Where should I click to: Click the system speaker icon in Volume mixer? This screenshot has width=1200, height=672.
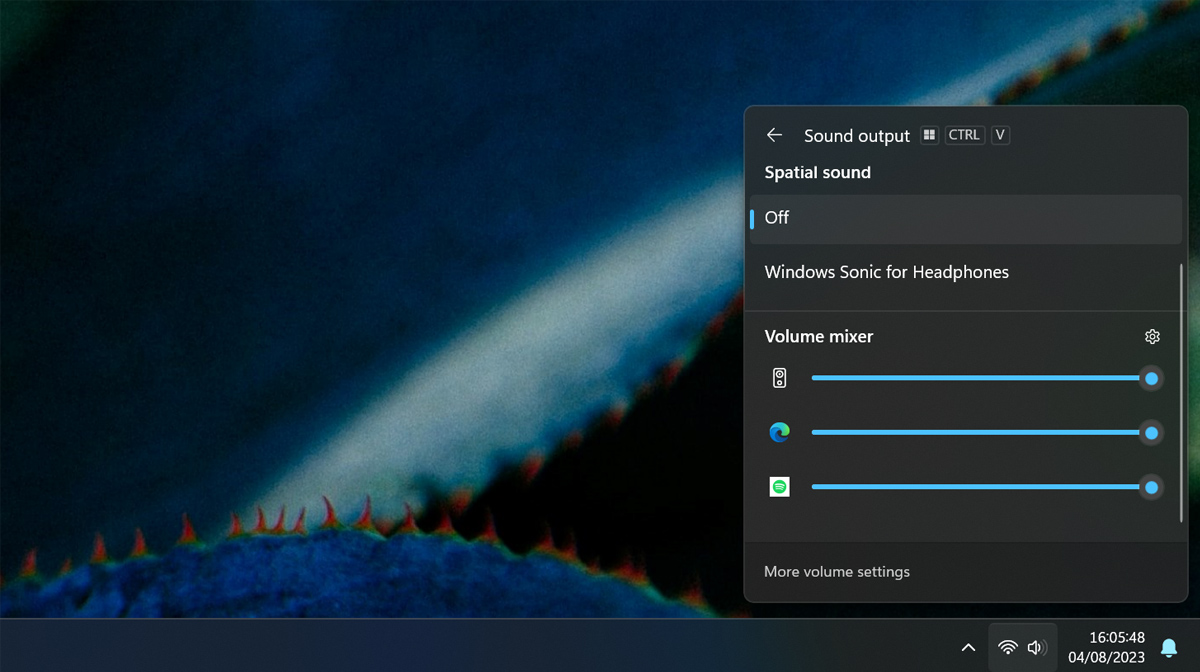click(780, 378)
